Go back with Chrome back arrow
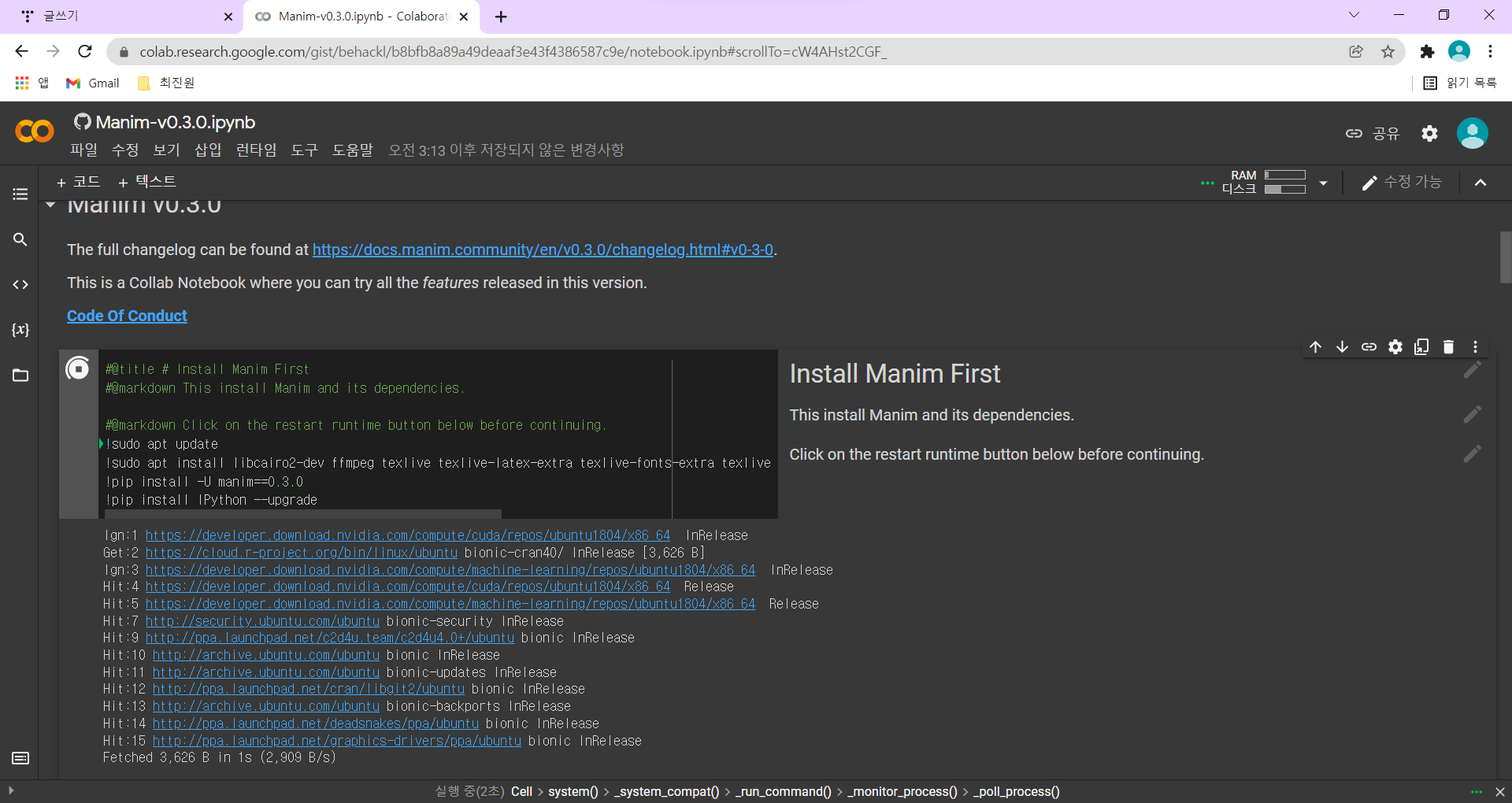The image size is (1512, 803). click(x=21, y=51)
